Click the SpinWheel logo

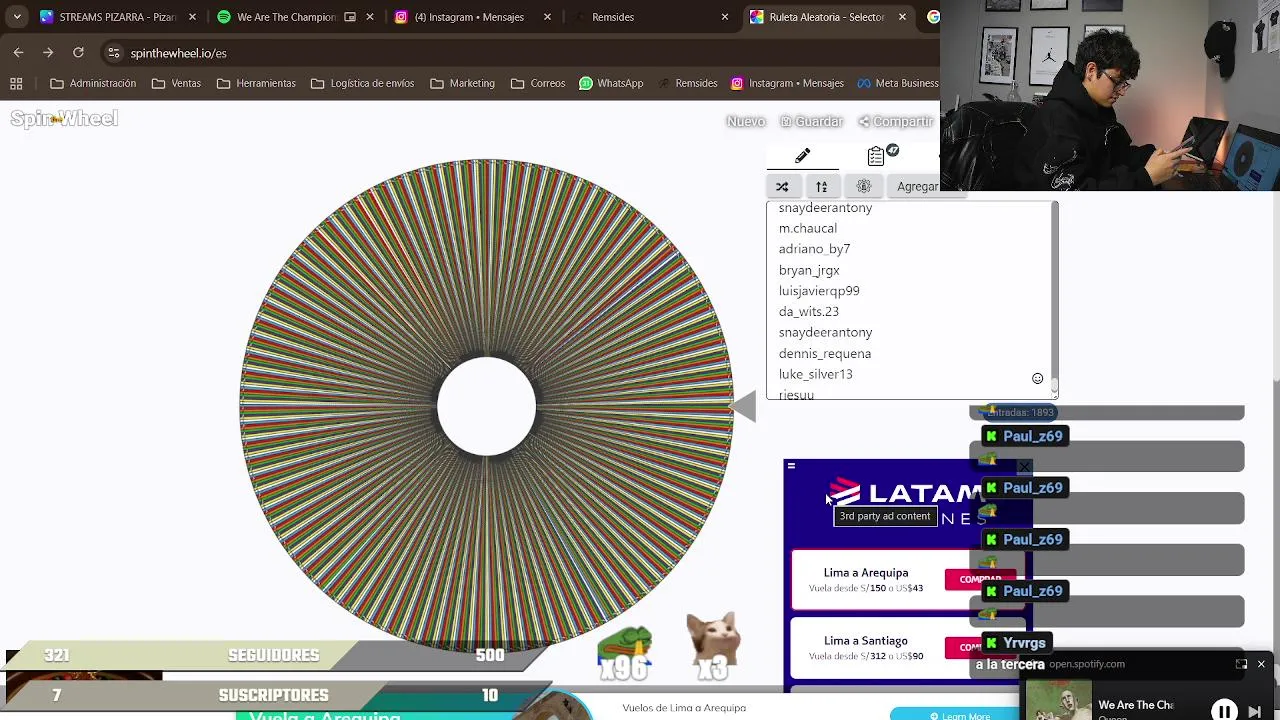pos(64,119)
